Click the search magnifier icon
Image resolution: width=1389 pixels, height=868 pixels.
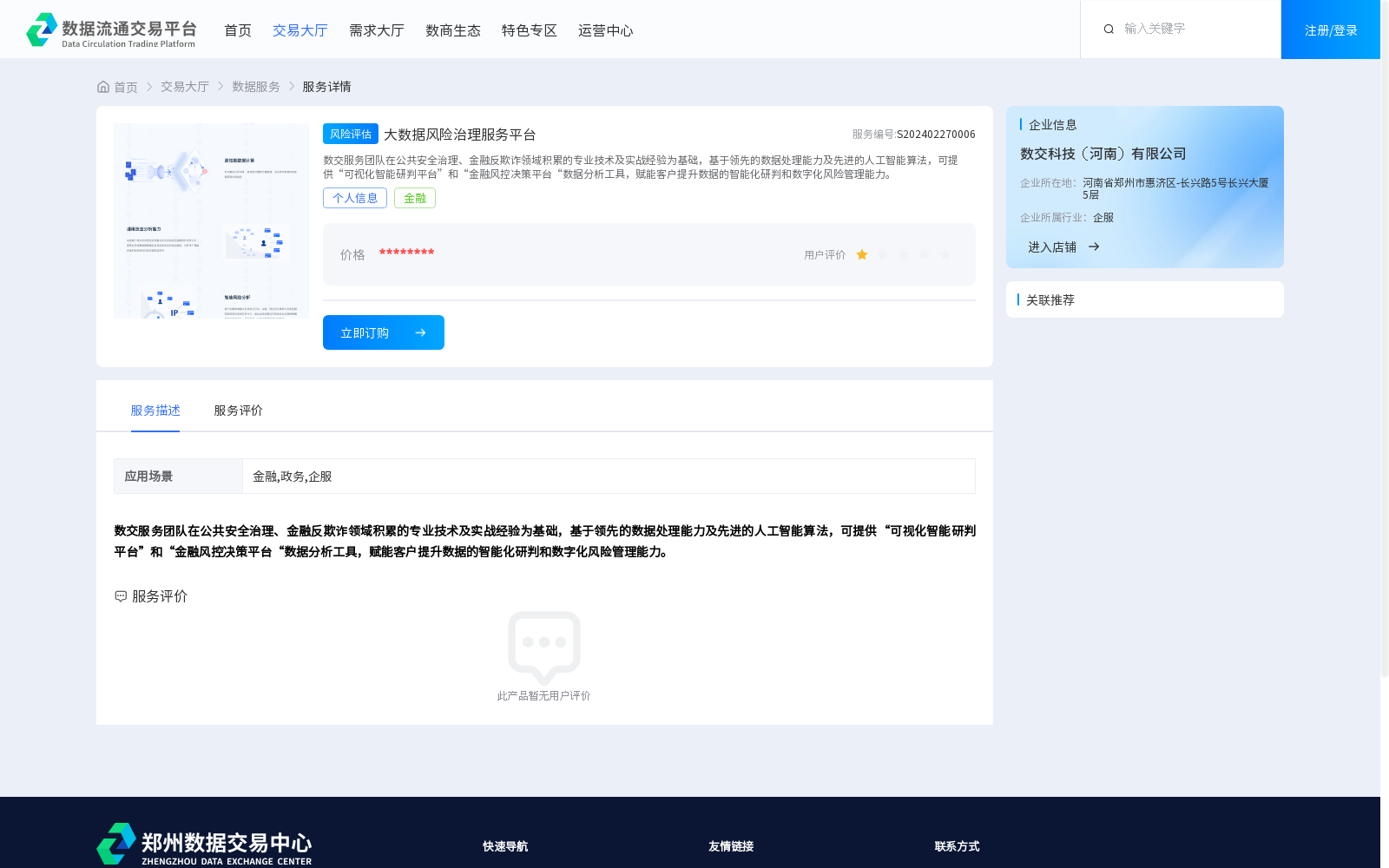pyautogui.click(x=1109, y=30)
